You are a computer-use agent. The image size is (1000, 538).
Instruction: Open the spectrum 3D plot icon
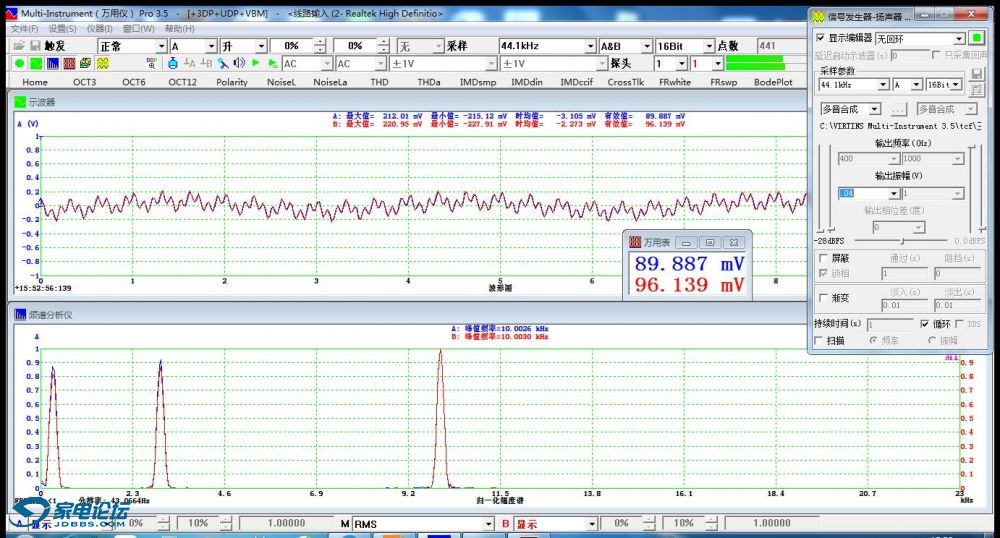(85, 63)
